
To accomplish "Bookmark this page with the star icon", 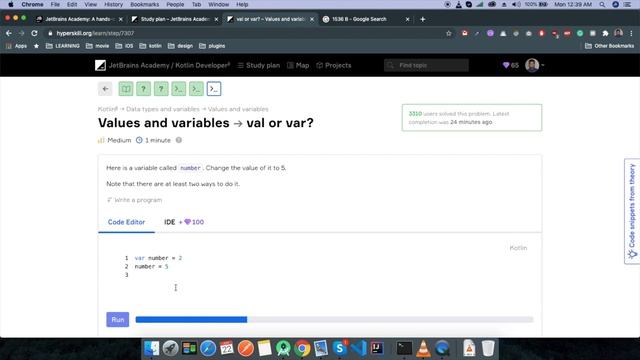I will tap(449, 33).
